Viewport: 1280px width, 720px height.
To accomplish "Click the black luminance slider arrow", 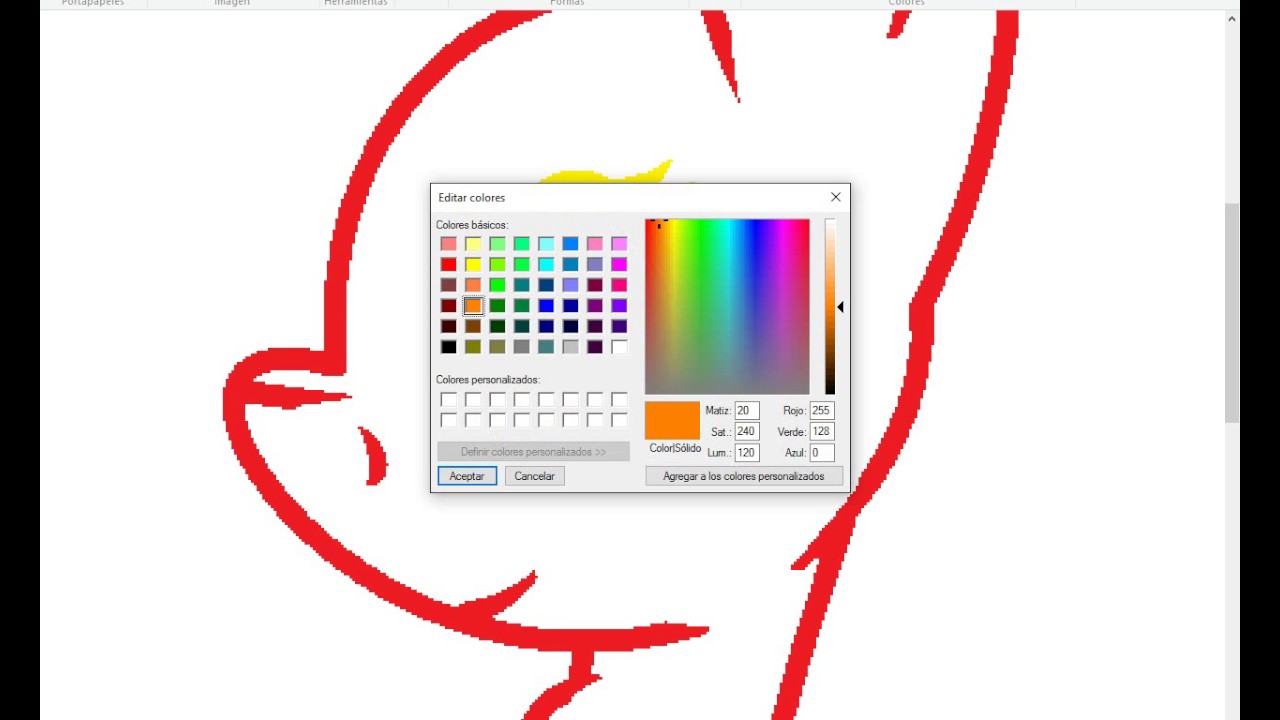I will click(x=841, y=307).
